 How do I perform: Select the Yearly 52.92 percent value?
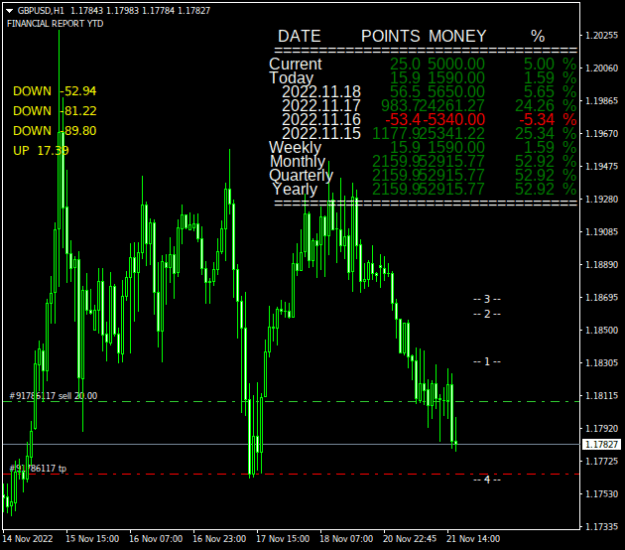point(535,189)
